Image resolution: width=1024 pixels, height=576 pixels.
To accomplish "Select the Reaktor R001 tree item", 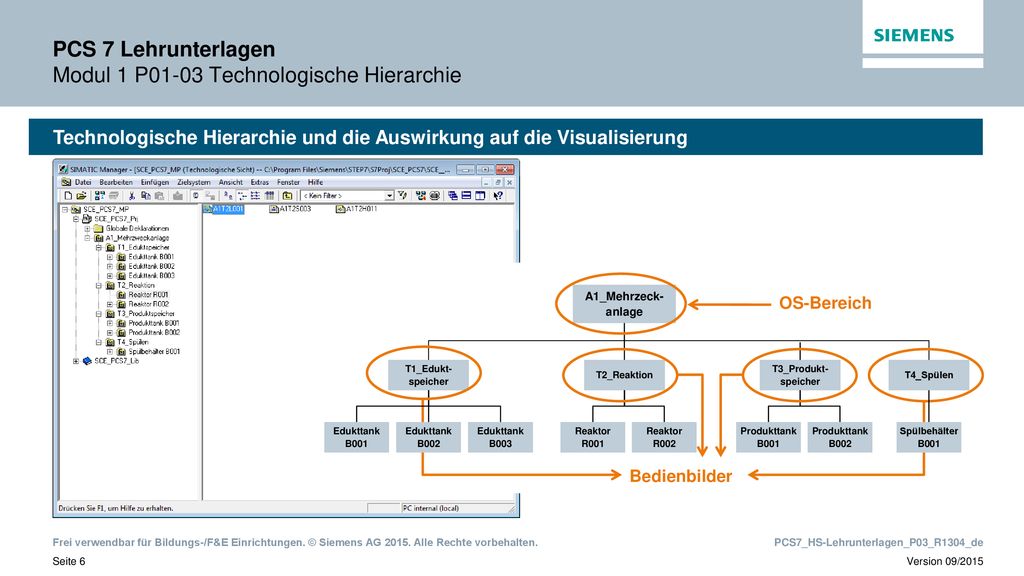I will (149, 295).
